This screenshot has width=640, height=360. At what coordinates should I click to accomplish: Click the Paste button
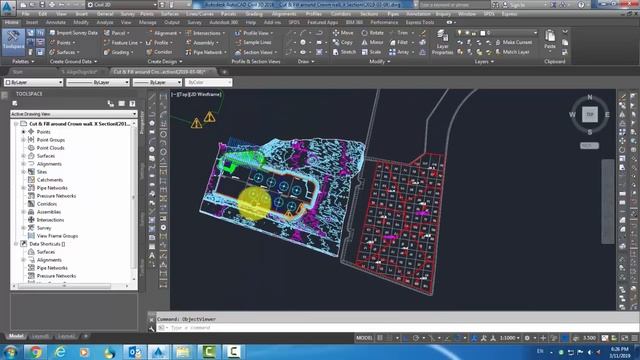point(550,40)
